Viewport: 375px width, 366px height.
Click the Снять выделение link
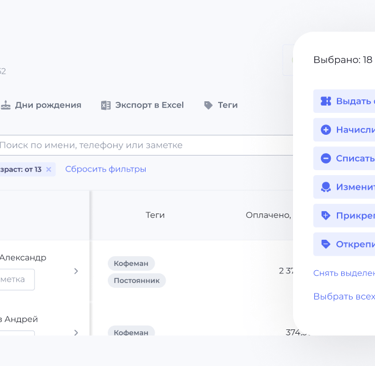click(x=344, y=273)
